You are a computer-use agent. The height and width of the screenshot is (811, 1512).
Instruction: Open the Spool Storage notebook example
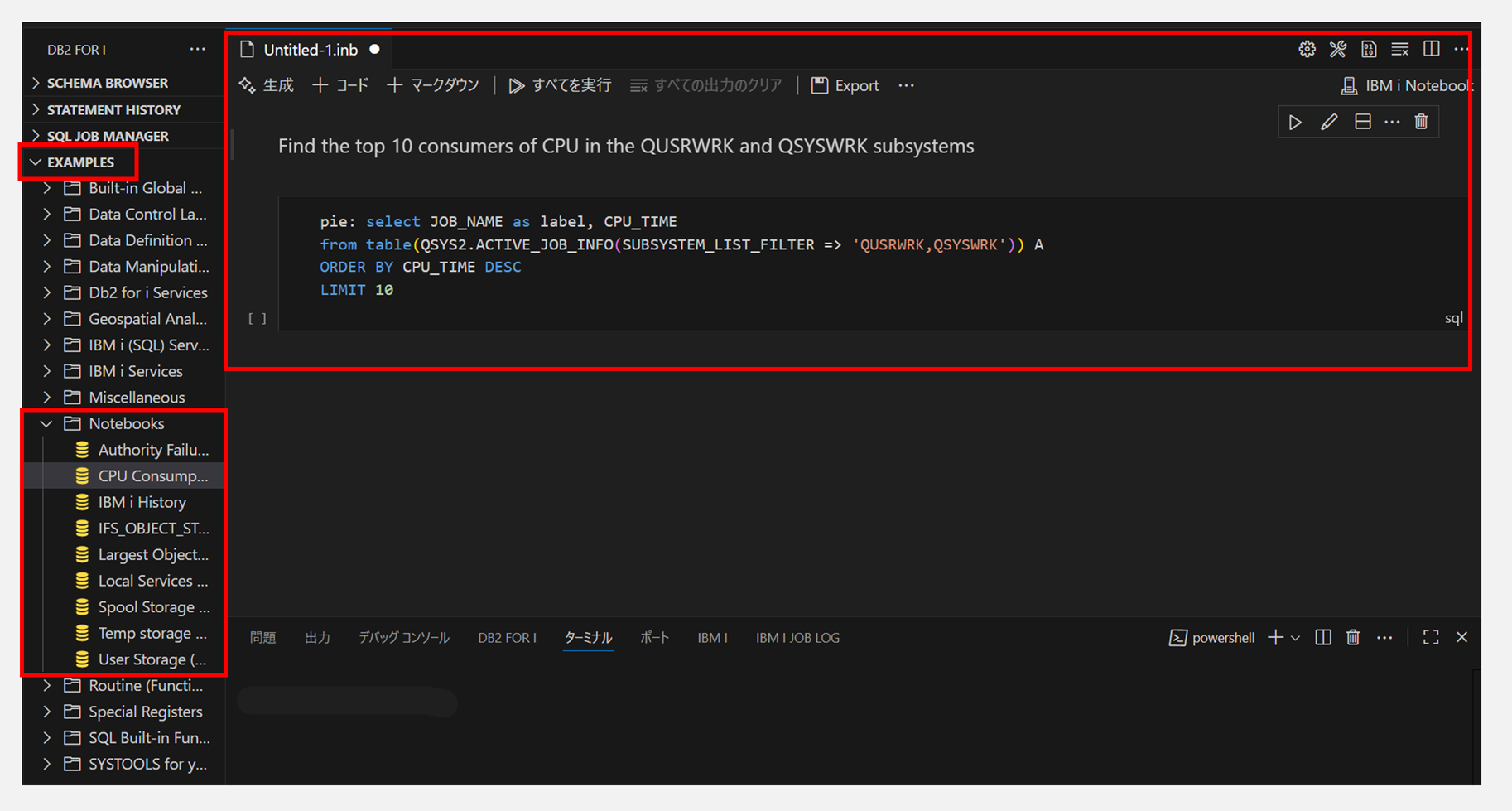point(124,607)
